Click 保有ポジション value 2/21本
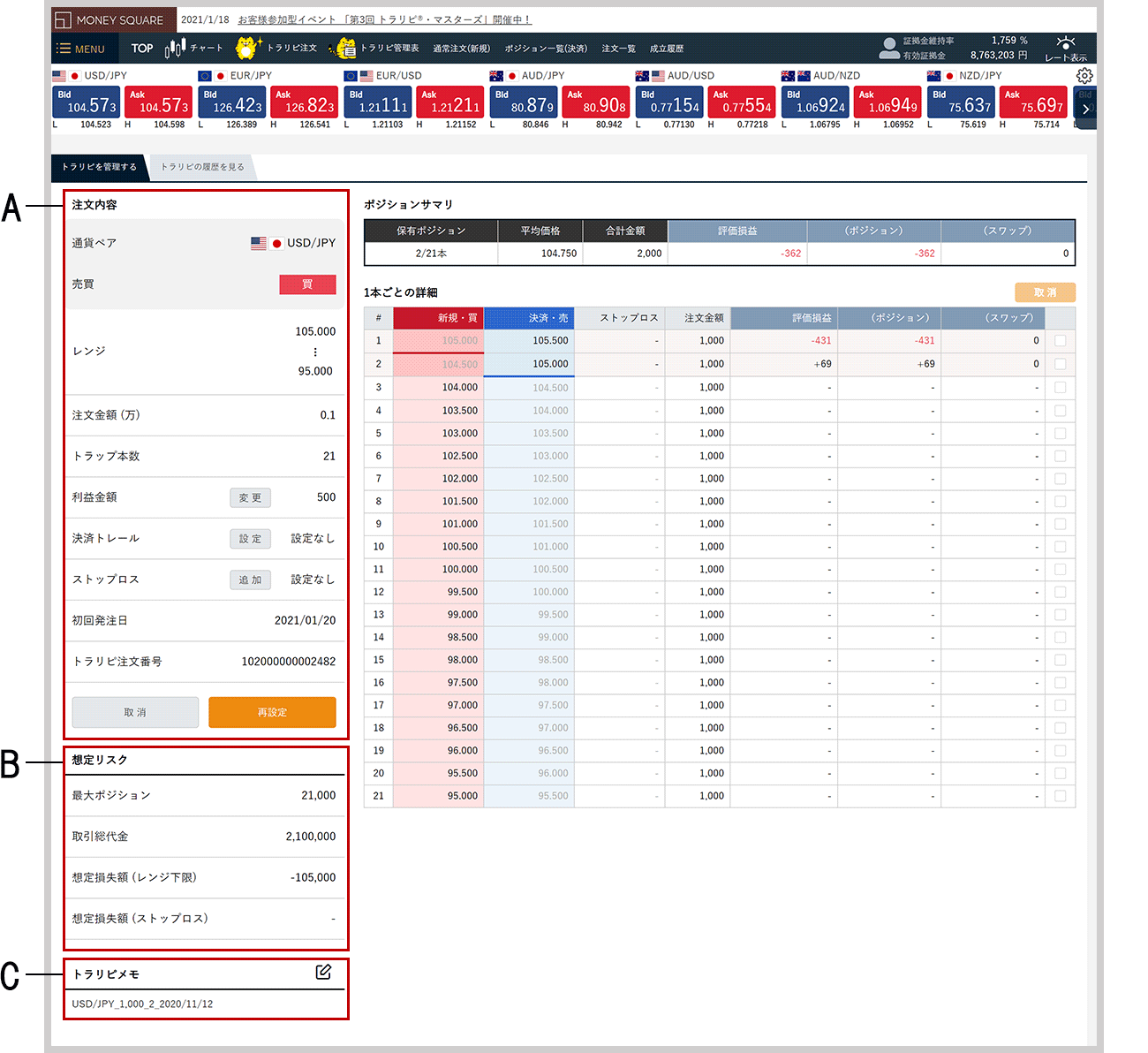The image size is (1148, 1053). 431,254
